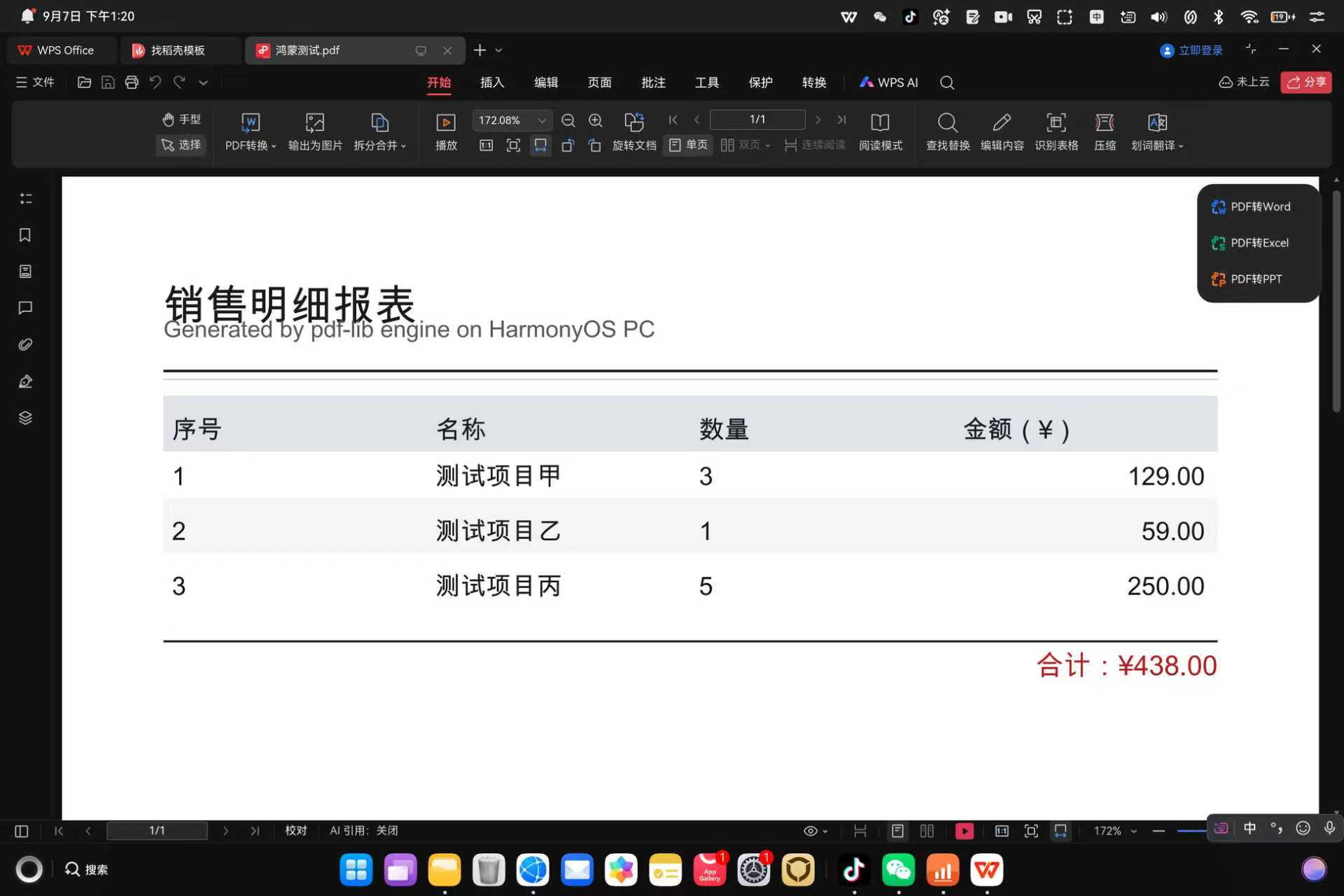Open the attachments paperclip sidebar panel
The height and width of the screenshot is (896, 1344).
pos(25,344)
